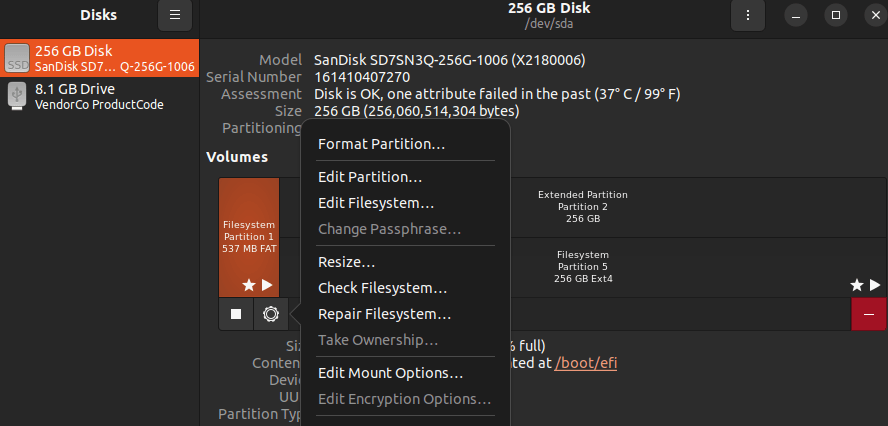Select the Partition 5 256 GB Ext4 volume
This screenshot has height=426, width=888.
(583, 267)
